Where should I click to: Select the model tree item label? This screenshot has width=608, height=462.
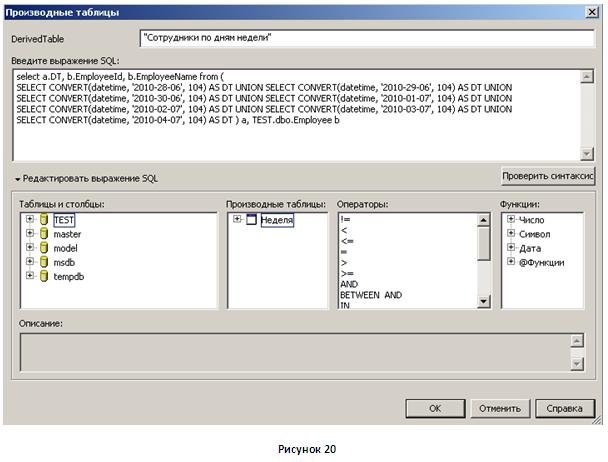pyautogui.click(x=66, y=248)
